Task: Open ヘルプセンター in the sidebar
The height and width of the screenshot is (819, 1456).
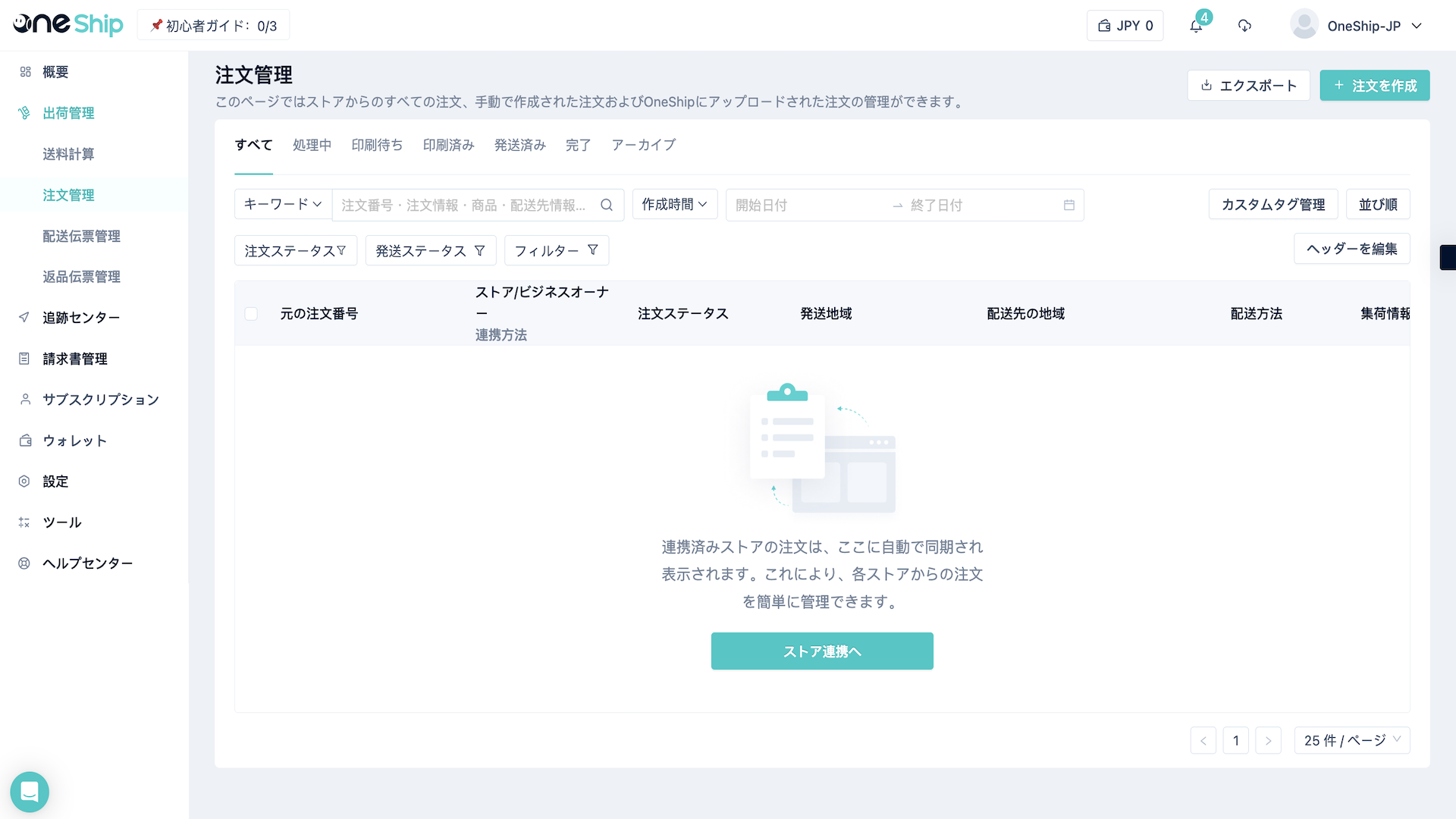Action: 87,563
